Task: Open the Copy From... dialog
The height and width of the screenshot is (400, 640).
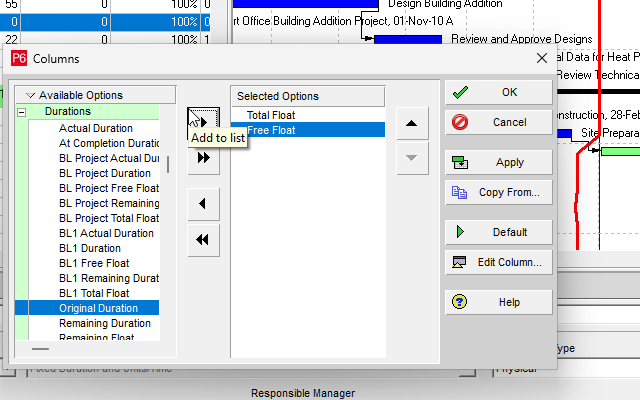Action: click(x=498, y=192)
